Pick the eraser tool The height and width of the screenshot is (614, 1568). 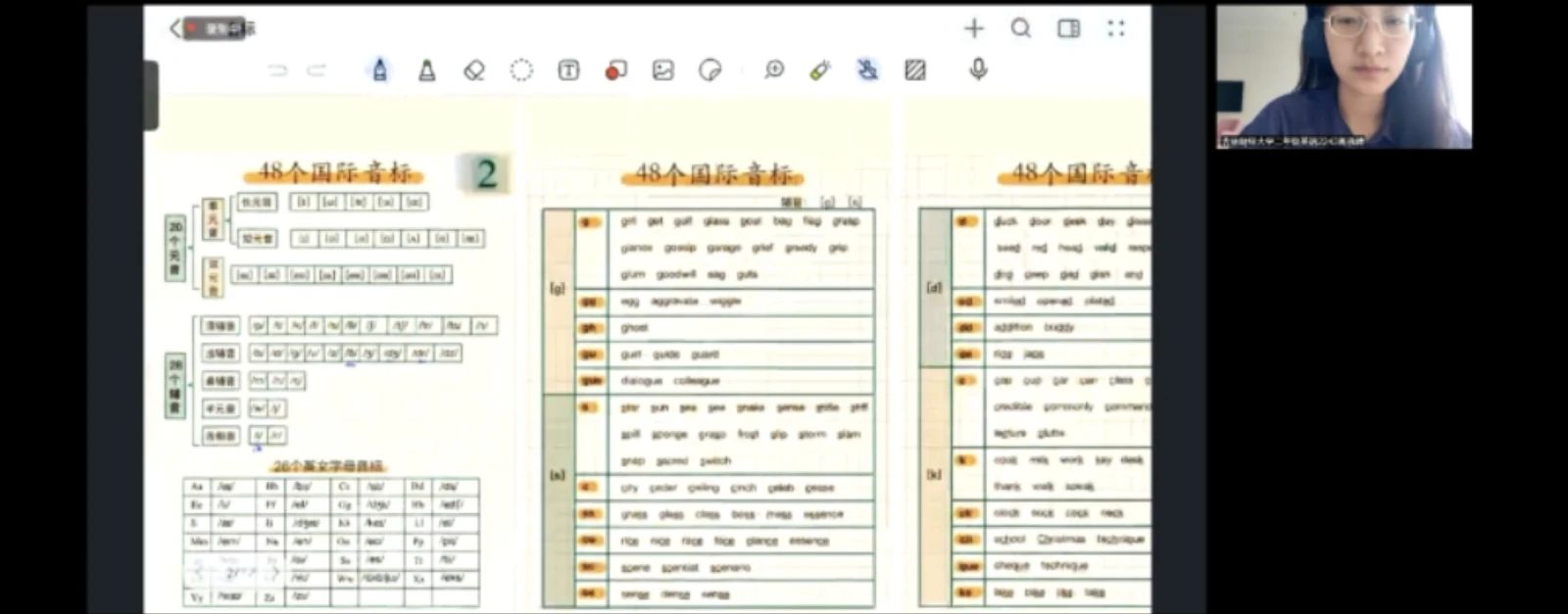click(x=474, y=70)
